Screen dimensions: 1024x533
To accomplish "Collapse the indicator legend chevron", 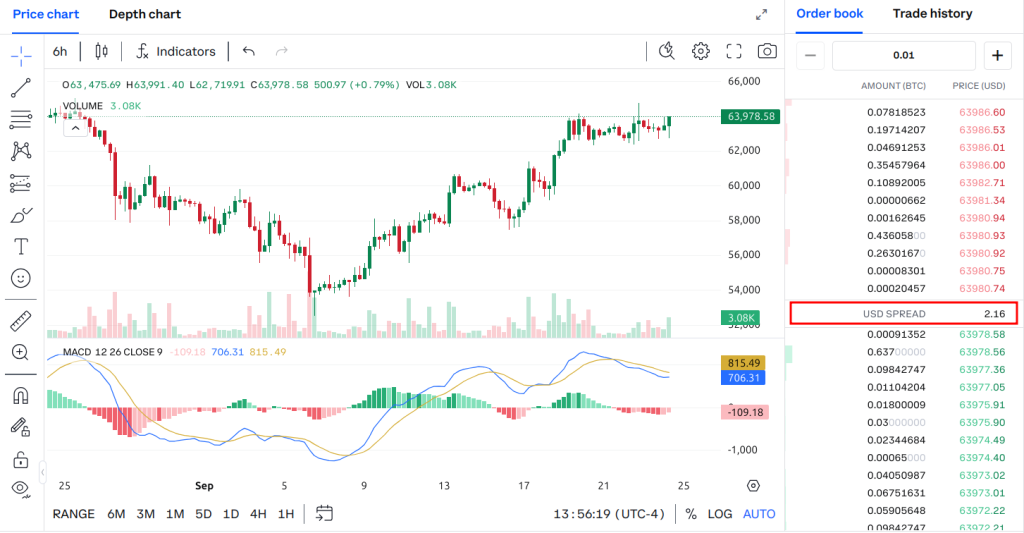I will click(x=75, y=127).
